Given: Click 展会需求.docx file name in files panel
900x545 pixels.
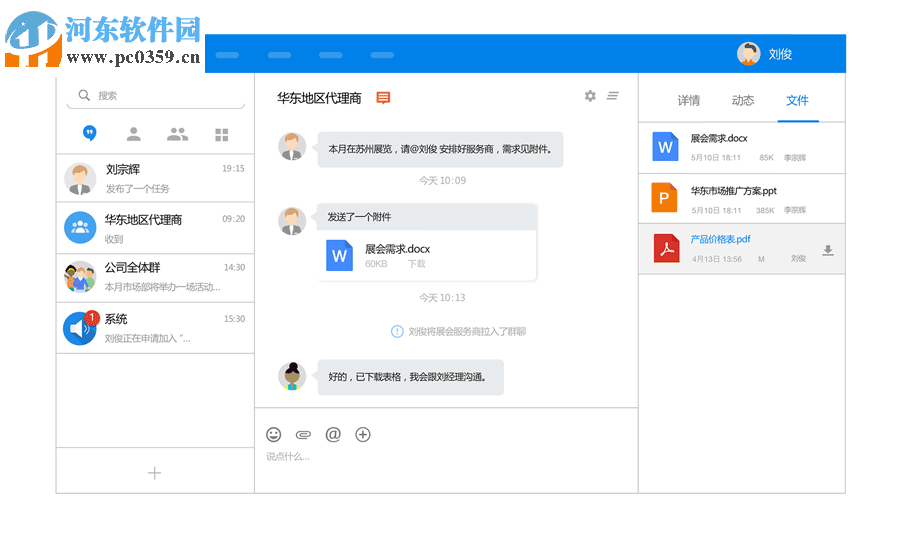Looking at the screenshot, I should (x=719, y=138).
